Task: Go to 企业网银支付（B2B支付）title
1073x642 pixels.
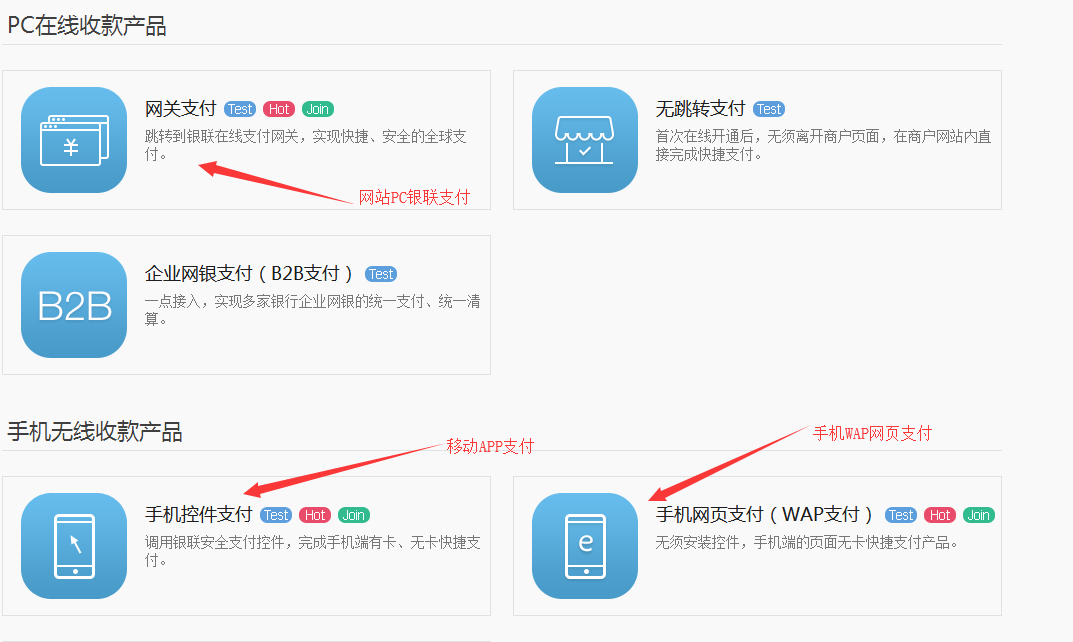Action: [251, 274]
